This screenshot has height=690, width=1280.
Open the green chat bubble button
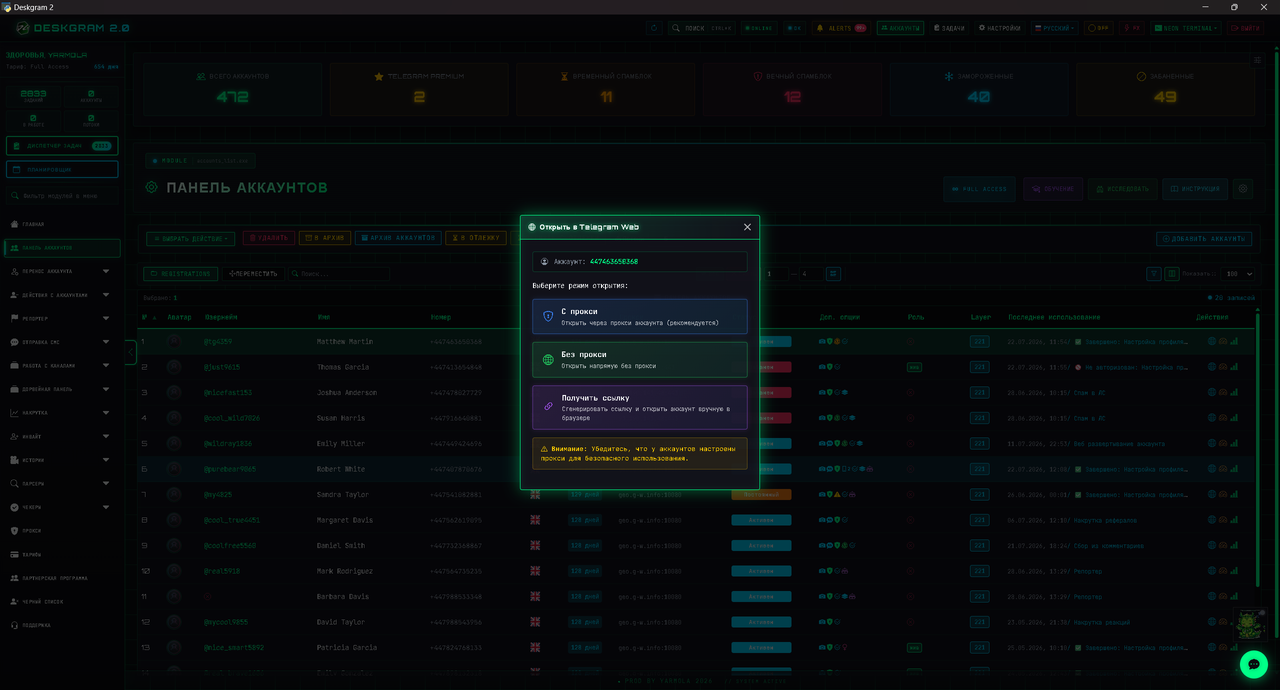coord(1253,664)
